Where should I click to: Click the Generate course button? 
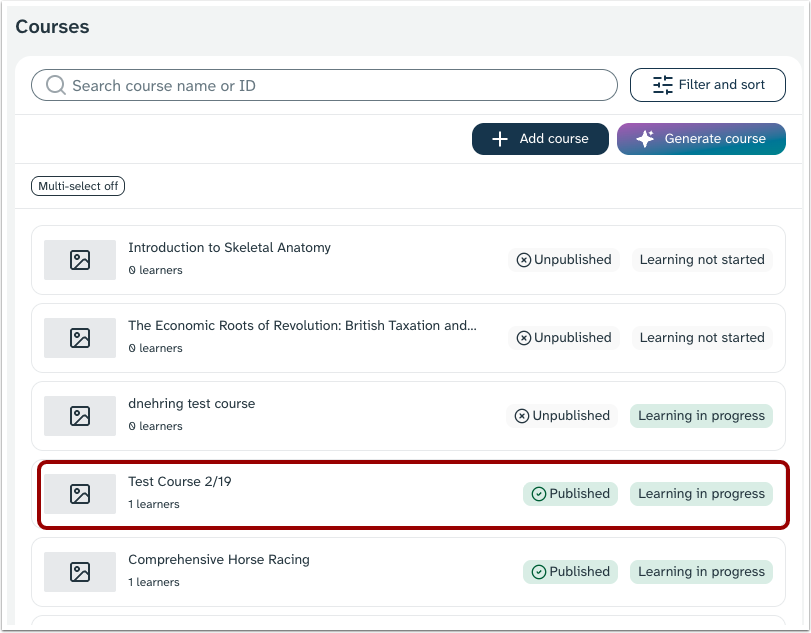coord(701,139)
